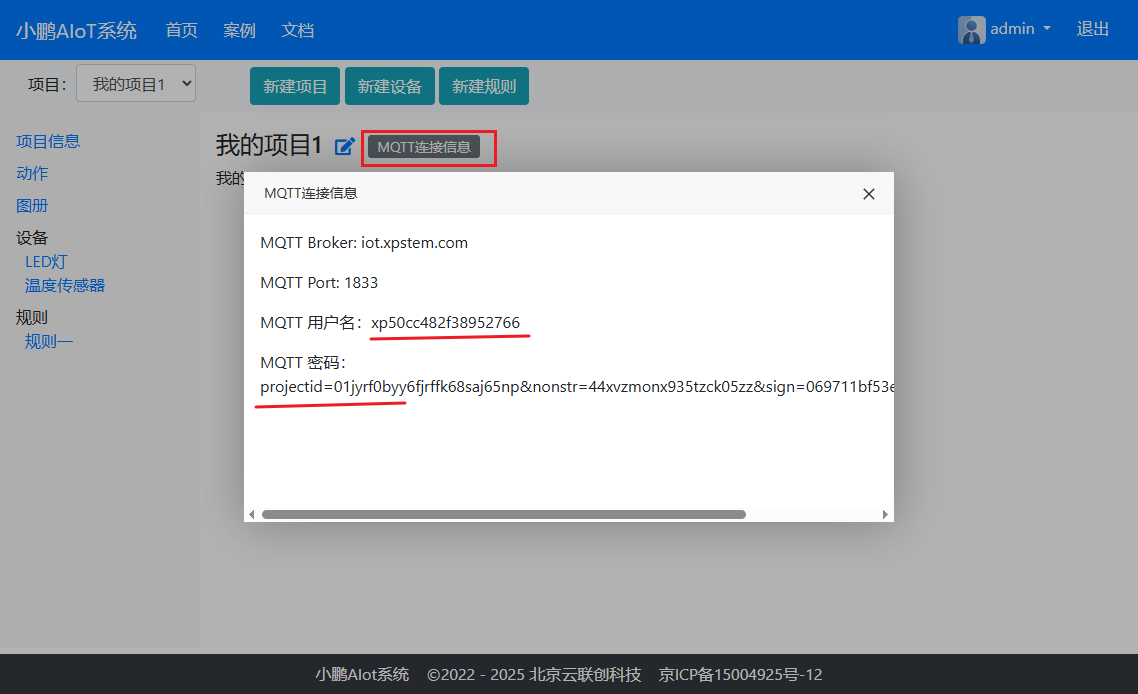Click the 小鹏AIoT系统 brand link
Viewport: 1138px width, 694px height.
tap(76, 30)
